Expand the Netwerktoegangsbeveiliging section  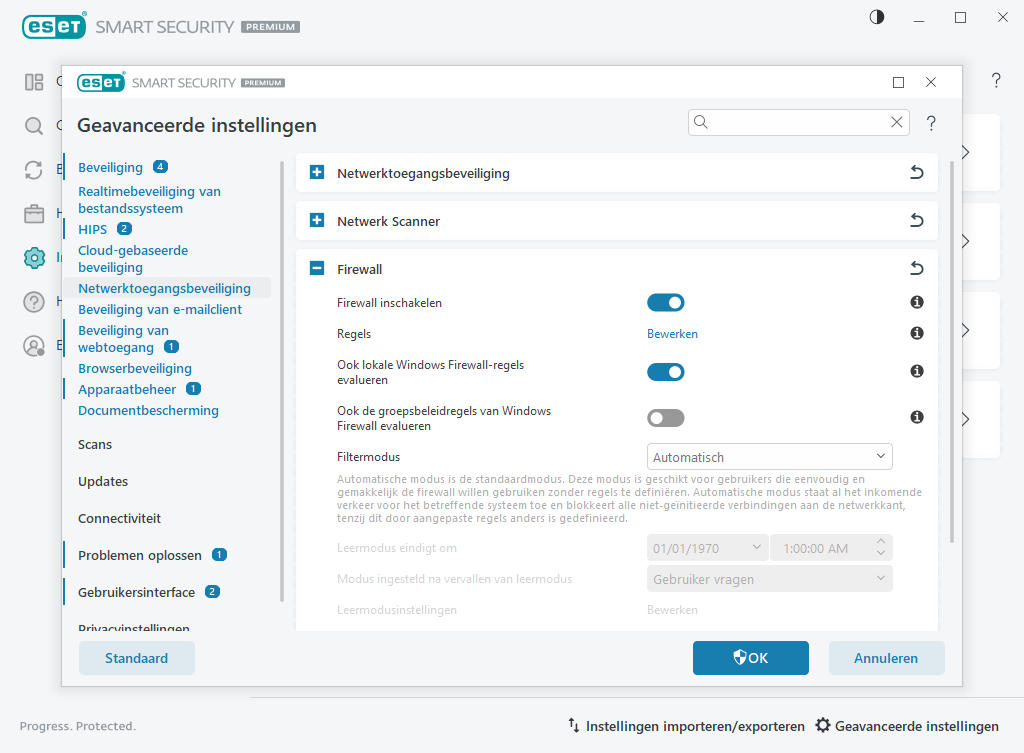[x=317, y=173]
